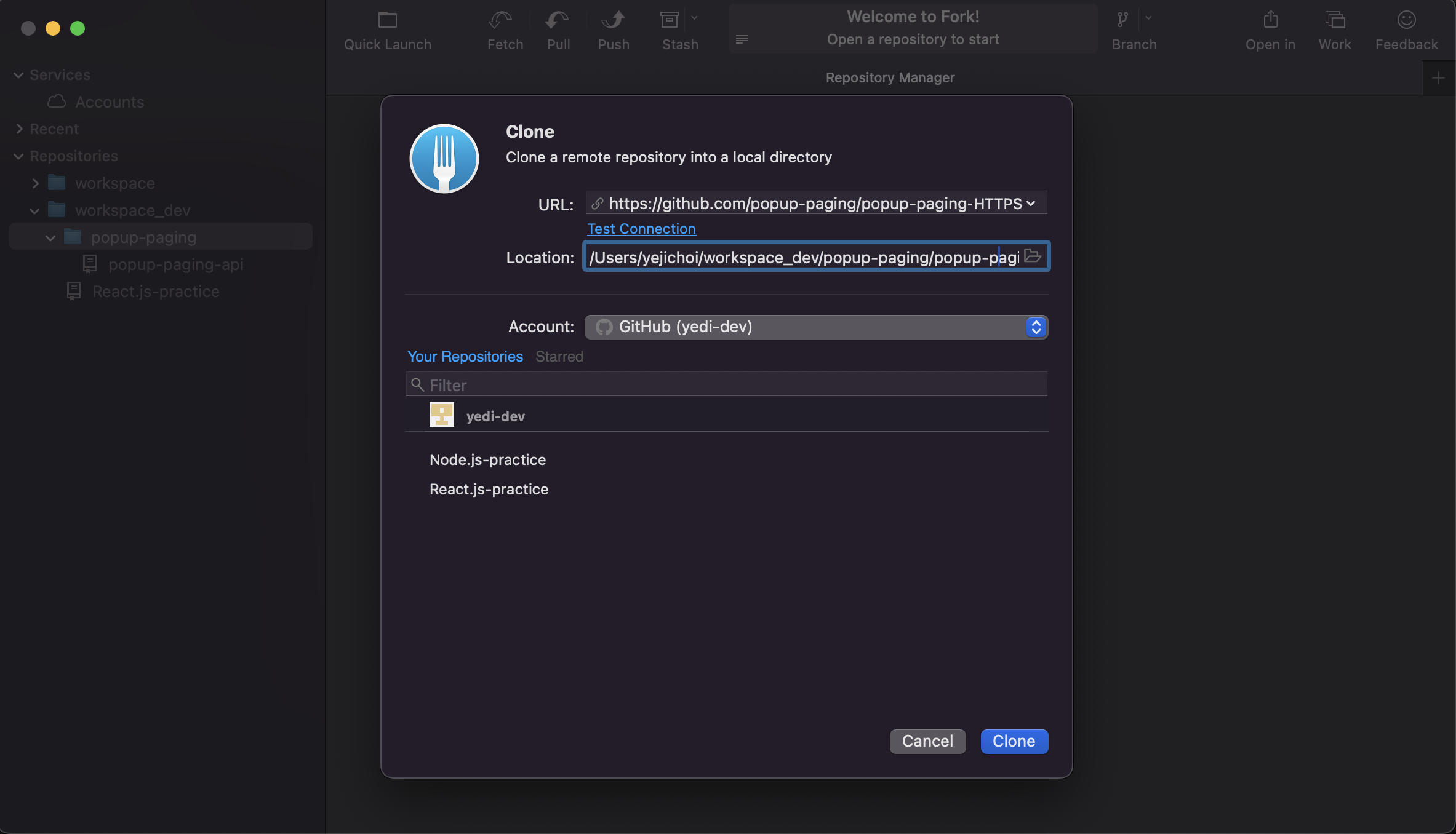
Task: Select the Your Repositories tab
Action: pyautogui.click(x=465, y=357)
